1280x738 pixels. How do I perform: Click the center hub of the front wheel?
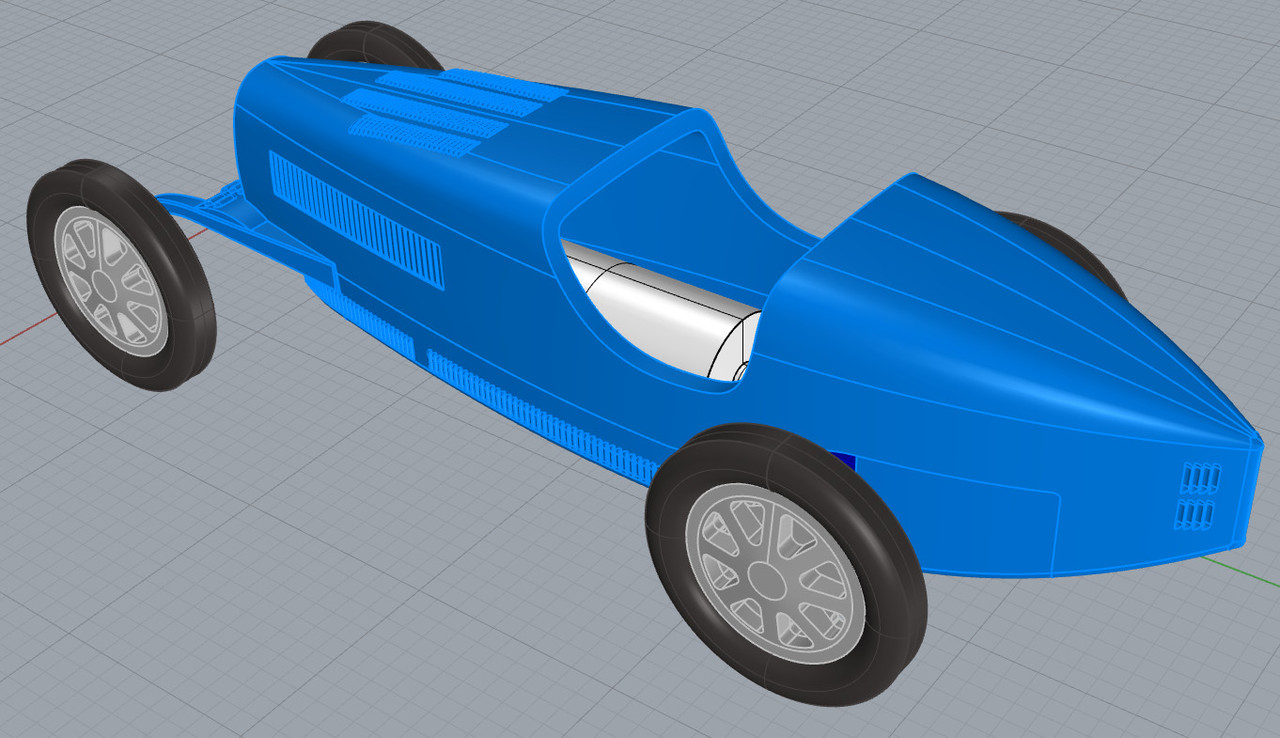(106, 285)
